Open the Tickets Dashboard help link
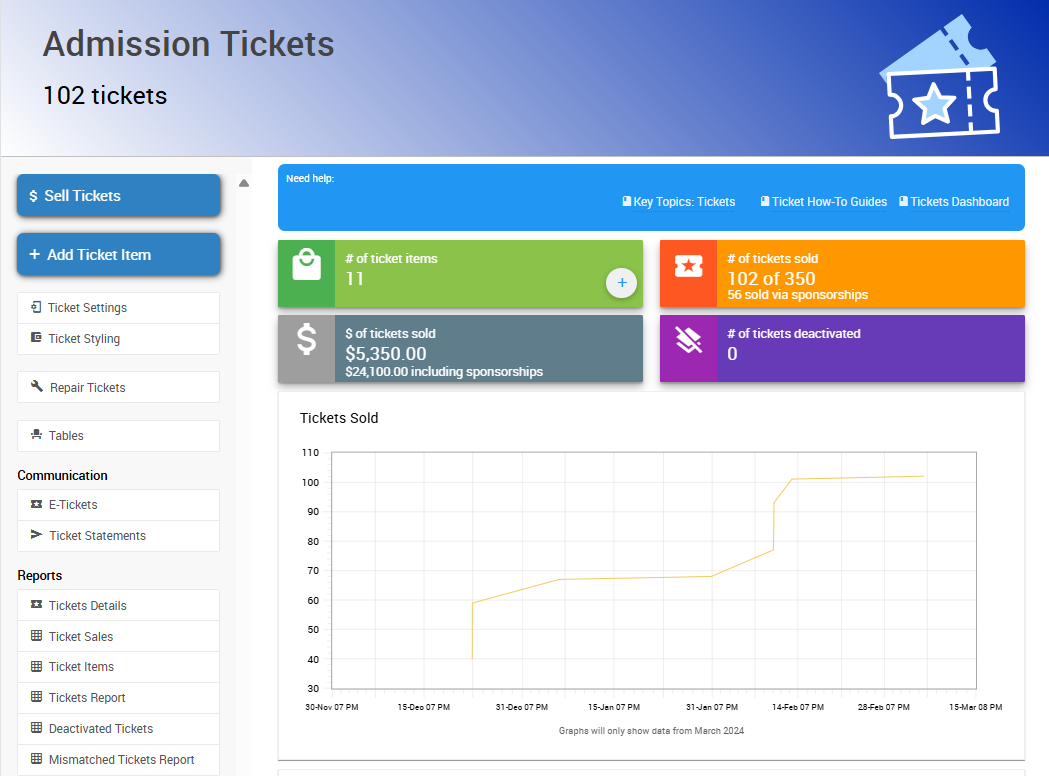1049x776 pixels. tap(954, 202)
